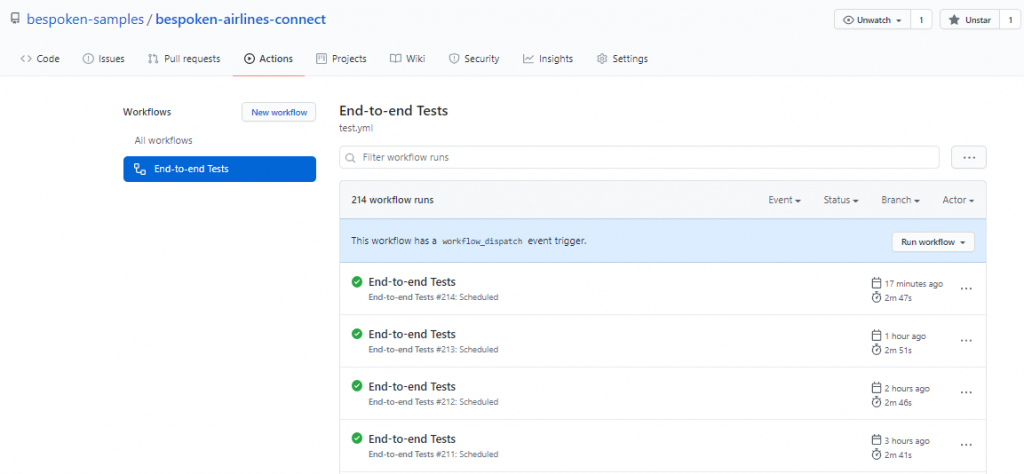Go to the Security tab
1024x474 pixels.
coord(474,59)
